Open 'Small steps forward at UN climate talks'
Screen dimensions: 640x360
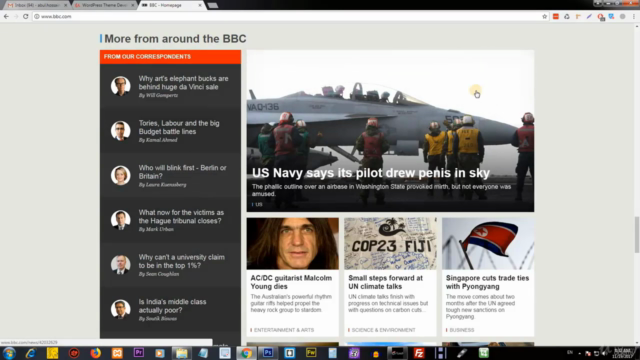(x=385, y=282)
